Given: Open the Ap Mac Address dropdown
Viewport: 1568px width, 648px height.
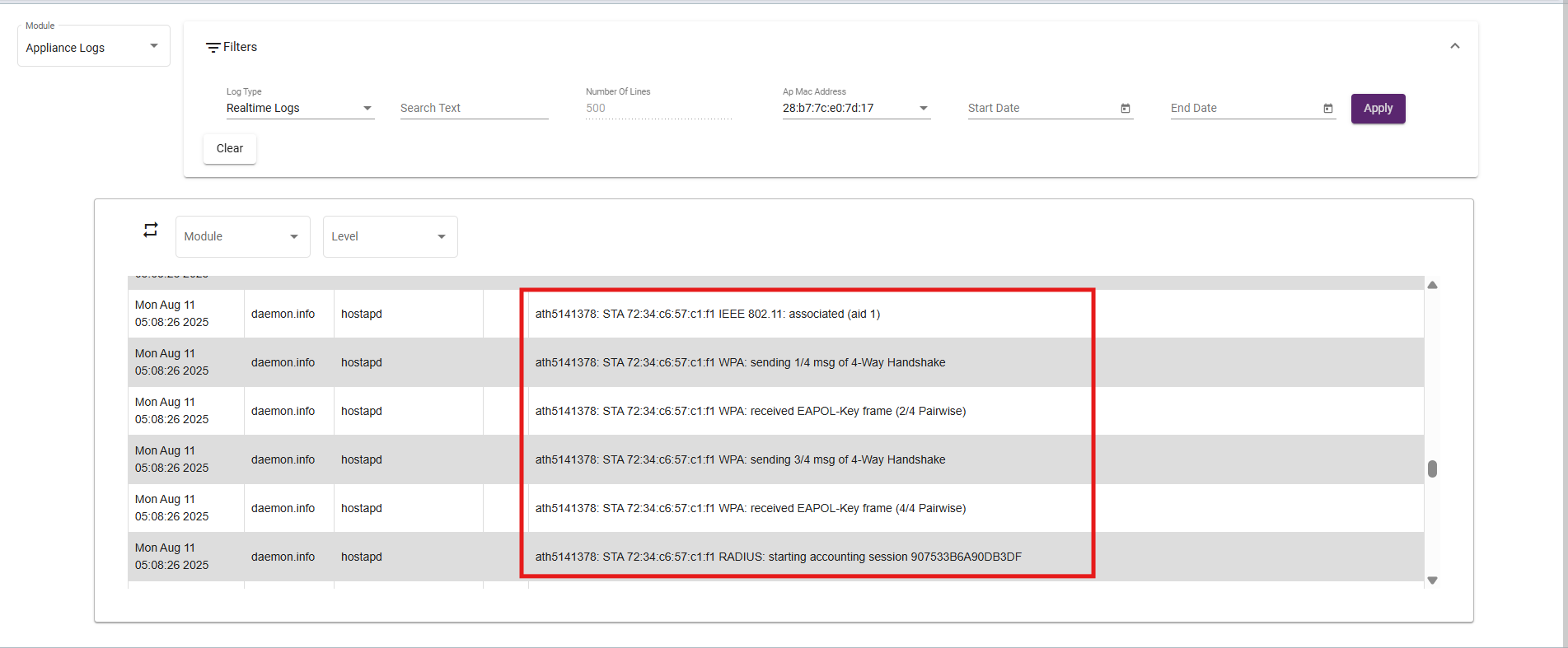Looking at the screenshot, I should 856,108.
